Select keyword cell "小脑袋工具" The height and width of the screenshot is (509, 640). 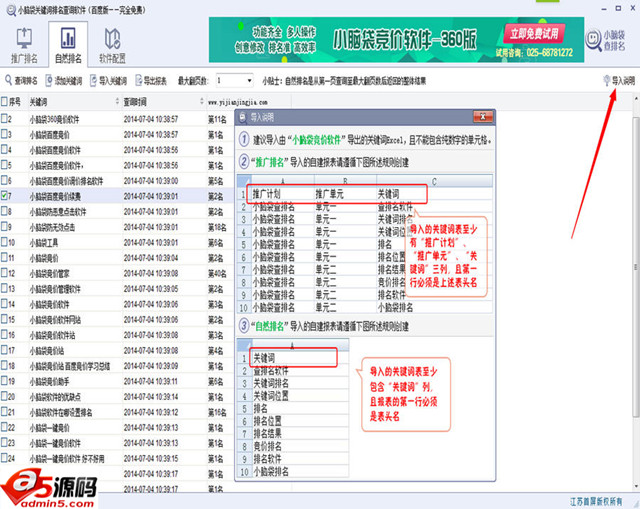[44, 243]
